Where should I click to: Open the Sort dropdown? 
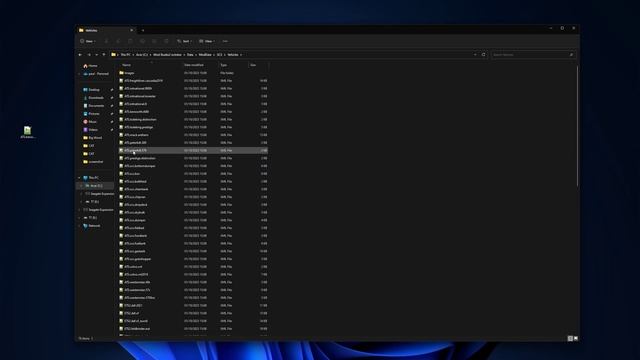click(x=184, y=41)
